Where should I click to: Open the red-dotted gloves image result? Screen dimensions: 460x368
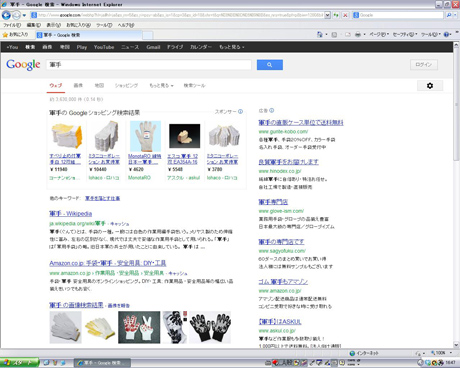click(139, 327)
